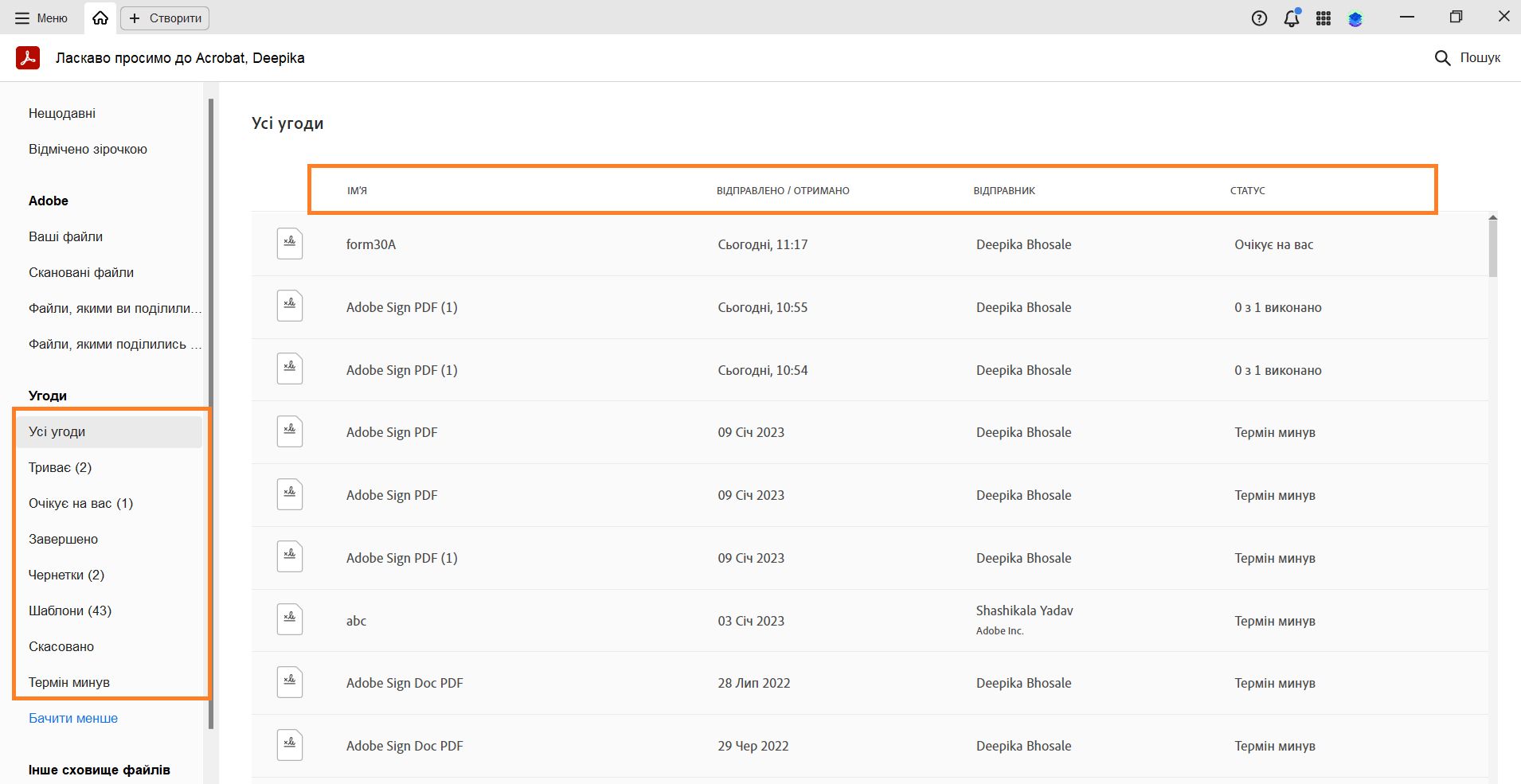The image size is (1521, 784).
Task: Select Очікує на вас (1) filter
Action: tap(80, 503)
